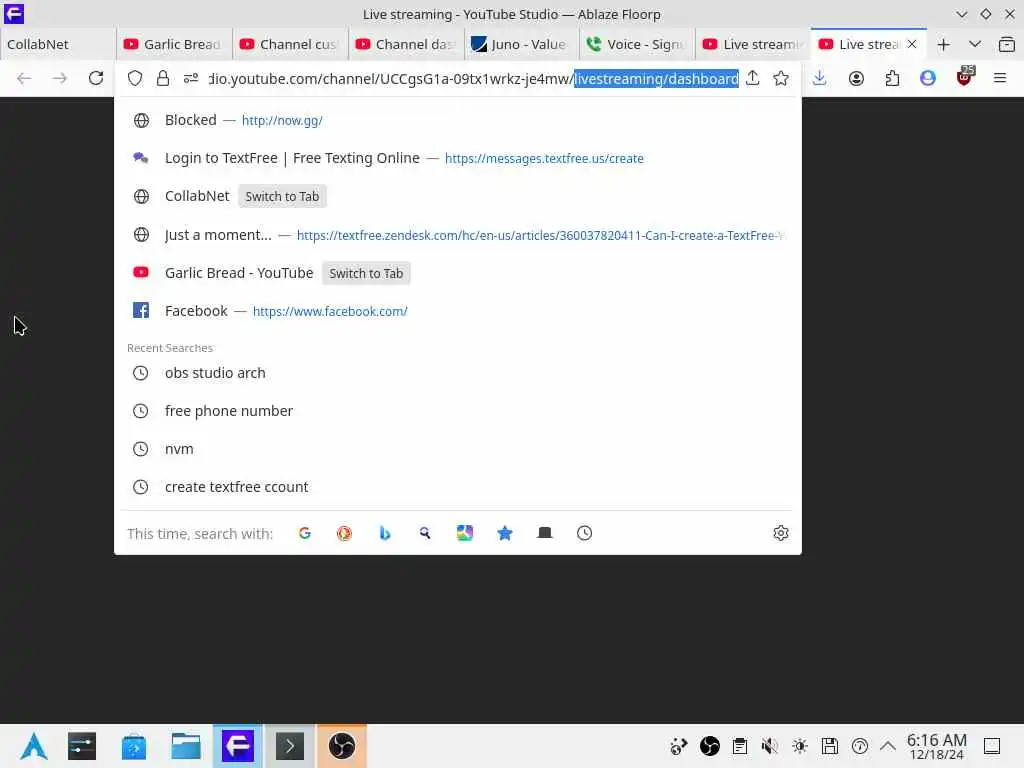Open the file manager from taskbar

(x=185, y=746)
